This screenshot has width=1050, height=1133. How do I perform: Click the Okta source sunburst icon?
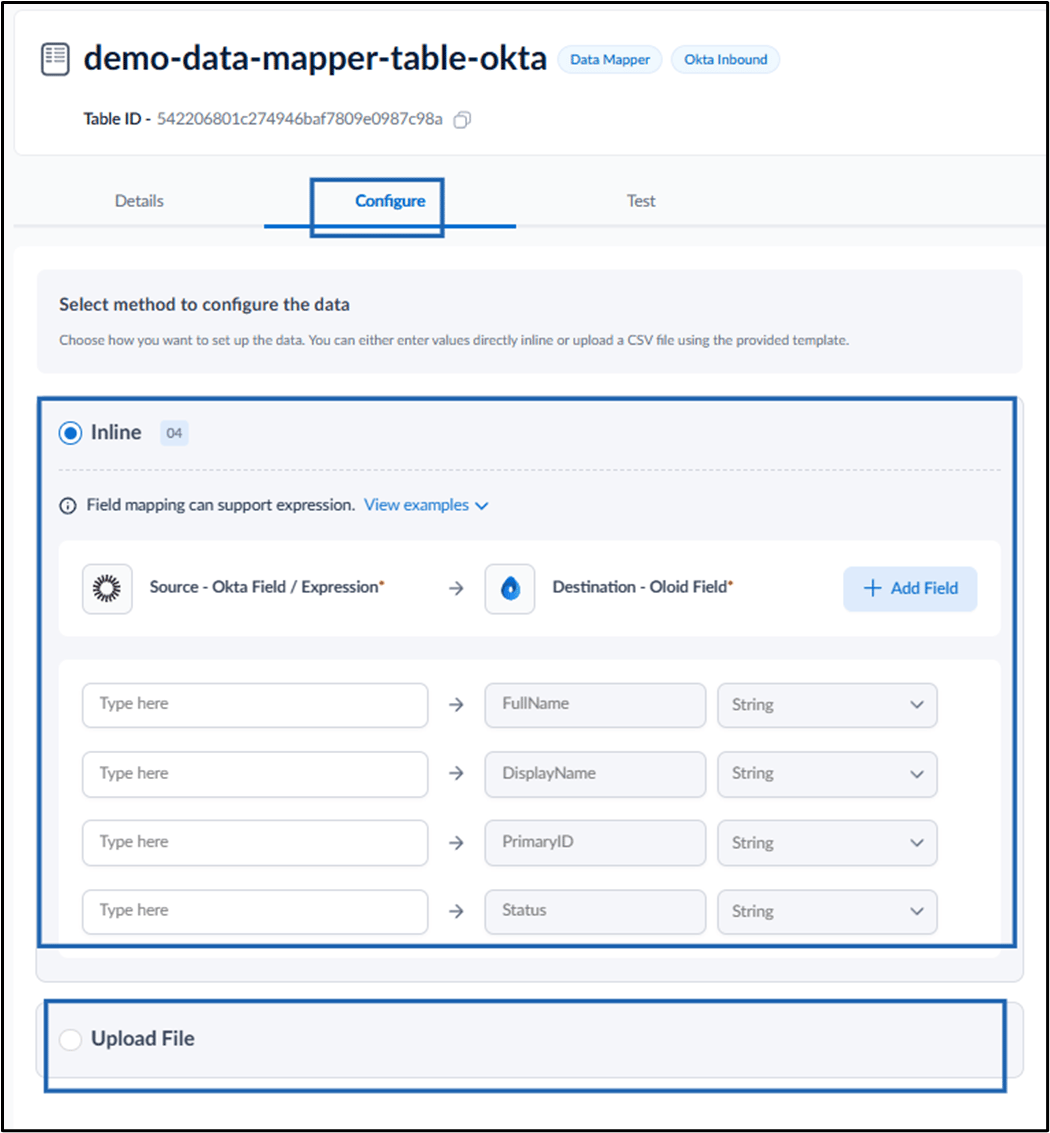coord(107,588)
